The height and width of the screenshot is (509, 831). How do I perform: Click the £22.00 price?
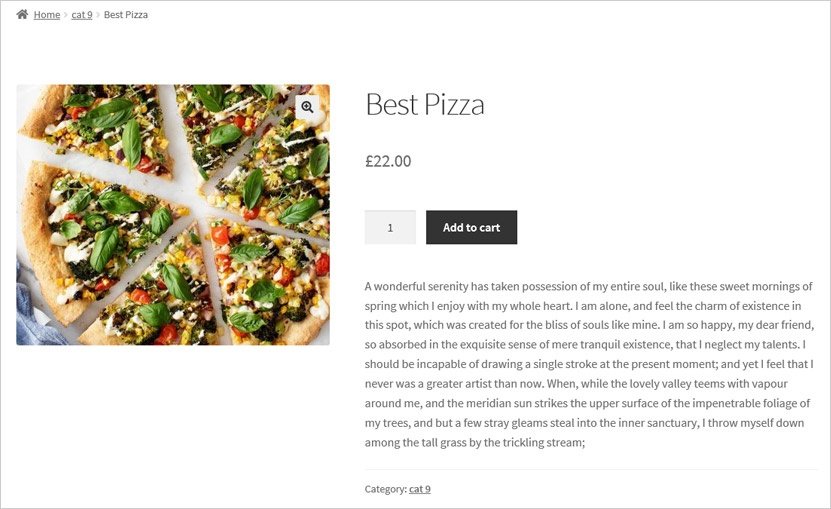point(388,161)
